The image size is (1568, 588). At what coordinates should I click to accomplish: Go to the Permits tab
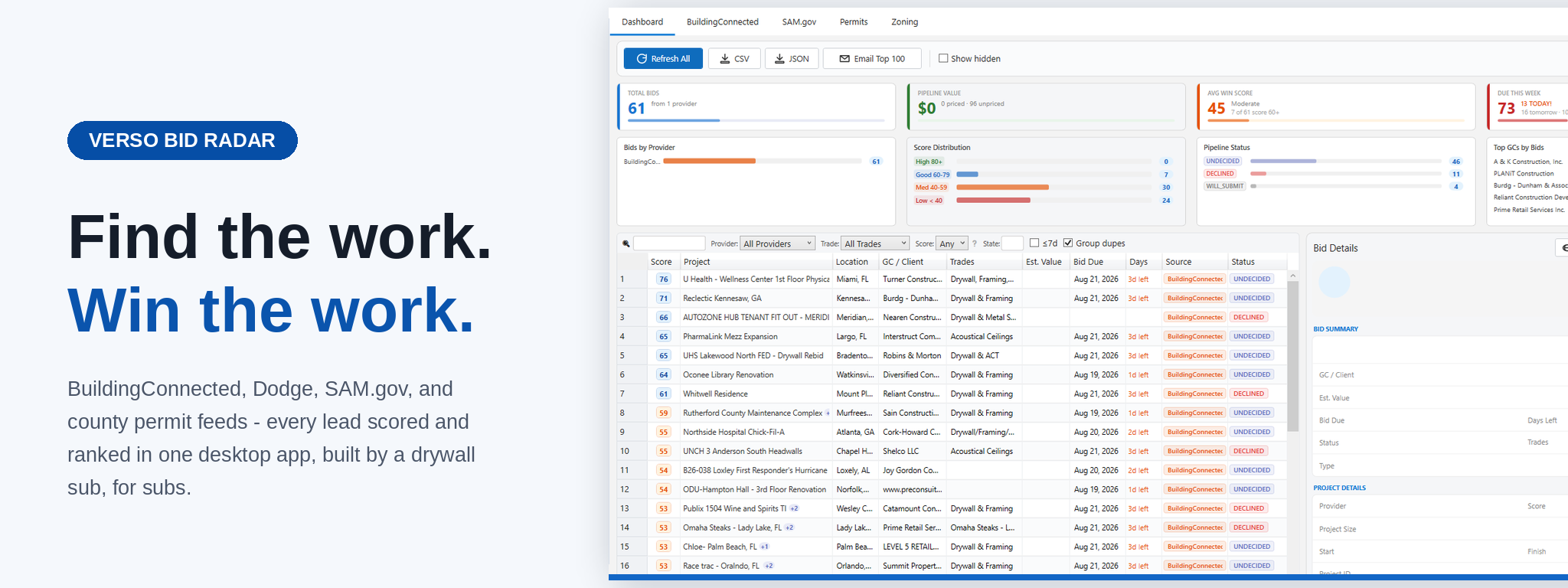pyautogui.click(x=854, y=21)
